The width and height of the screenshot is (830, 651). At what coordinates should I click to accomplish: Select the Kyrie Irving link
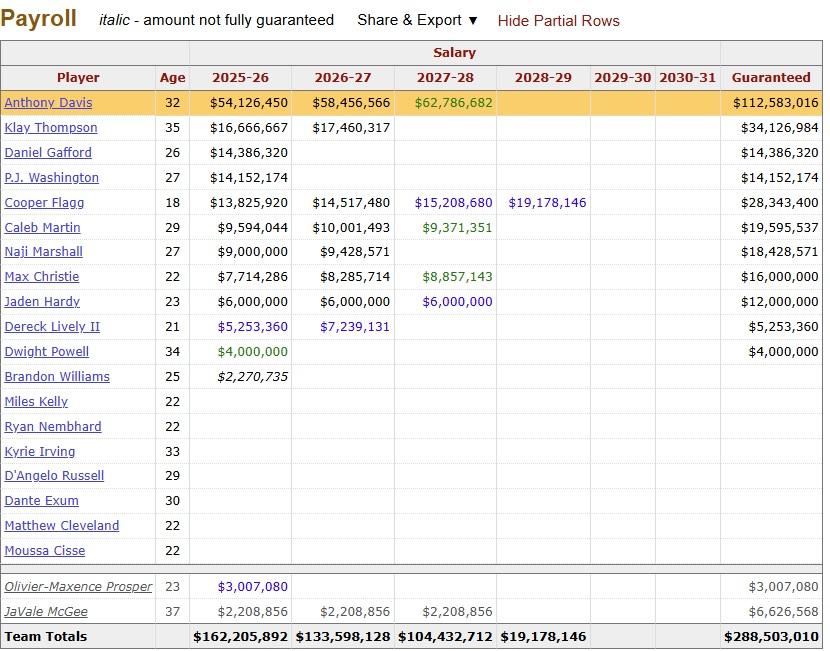click(x=40, y=452)
